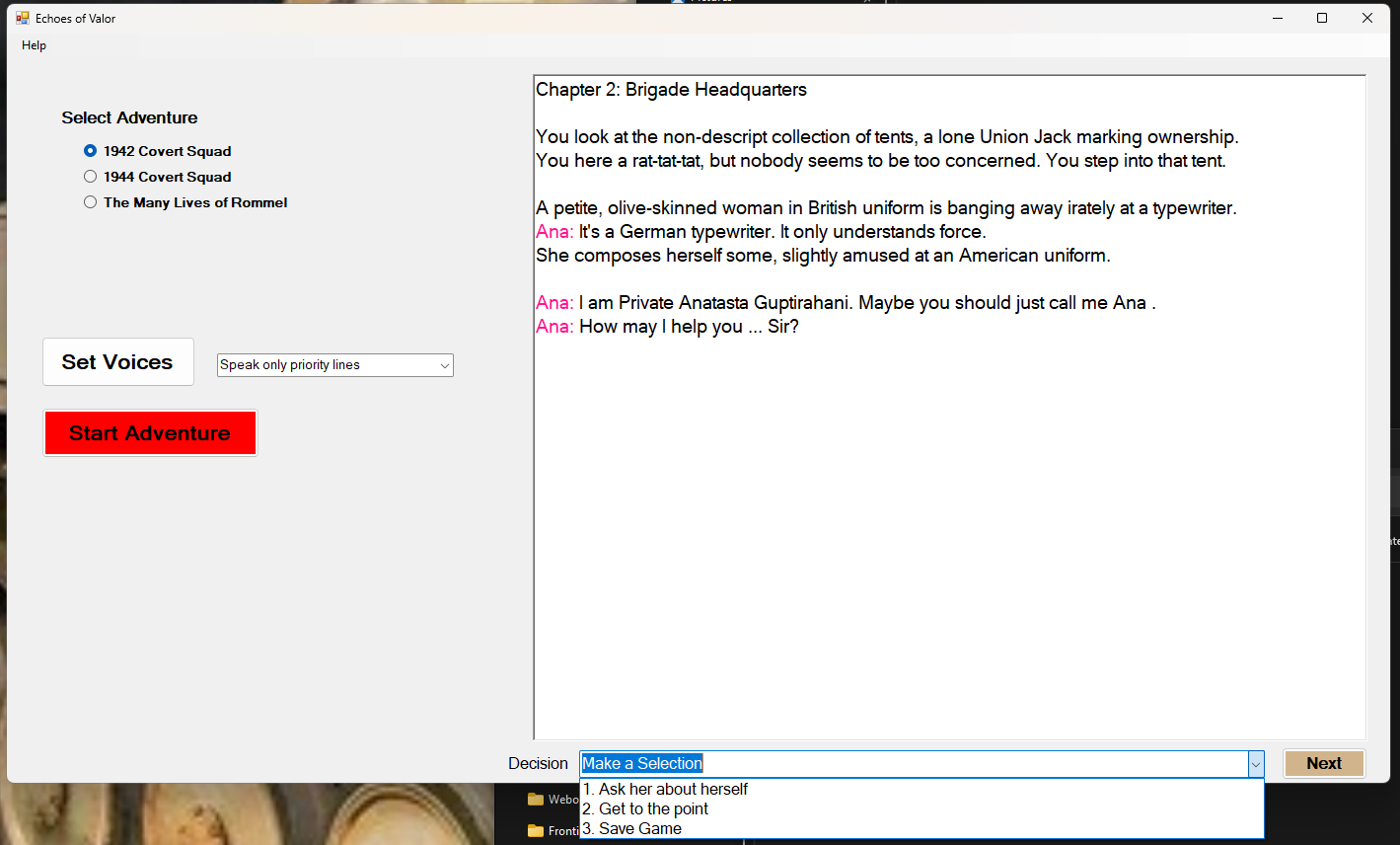Choose the 1944 Covert Squad adventure
The image size is (1400, 845).
91,177
